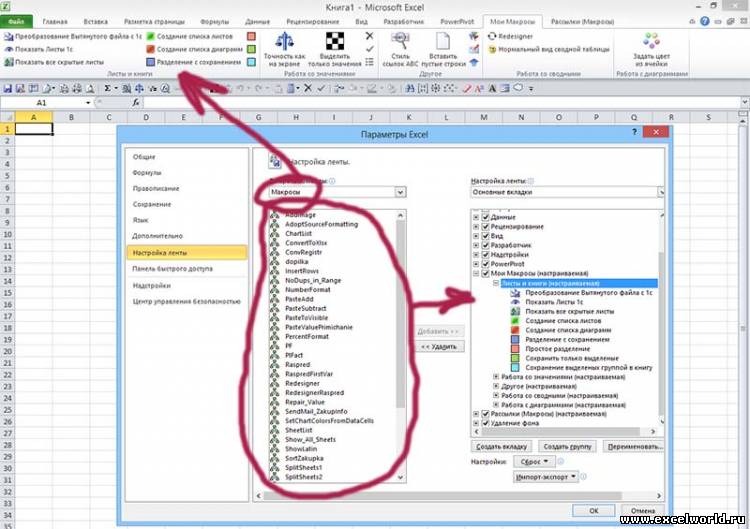This screenshot has height=529, width=750.
Task: Toggle the 'Вид' tab checkbox
Action: (x=485, y=236)
